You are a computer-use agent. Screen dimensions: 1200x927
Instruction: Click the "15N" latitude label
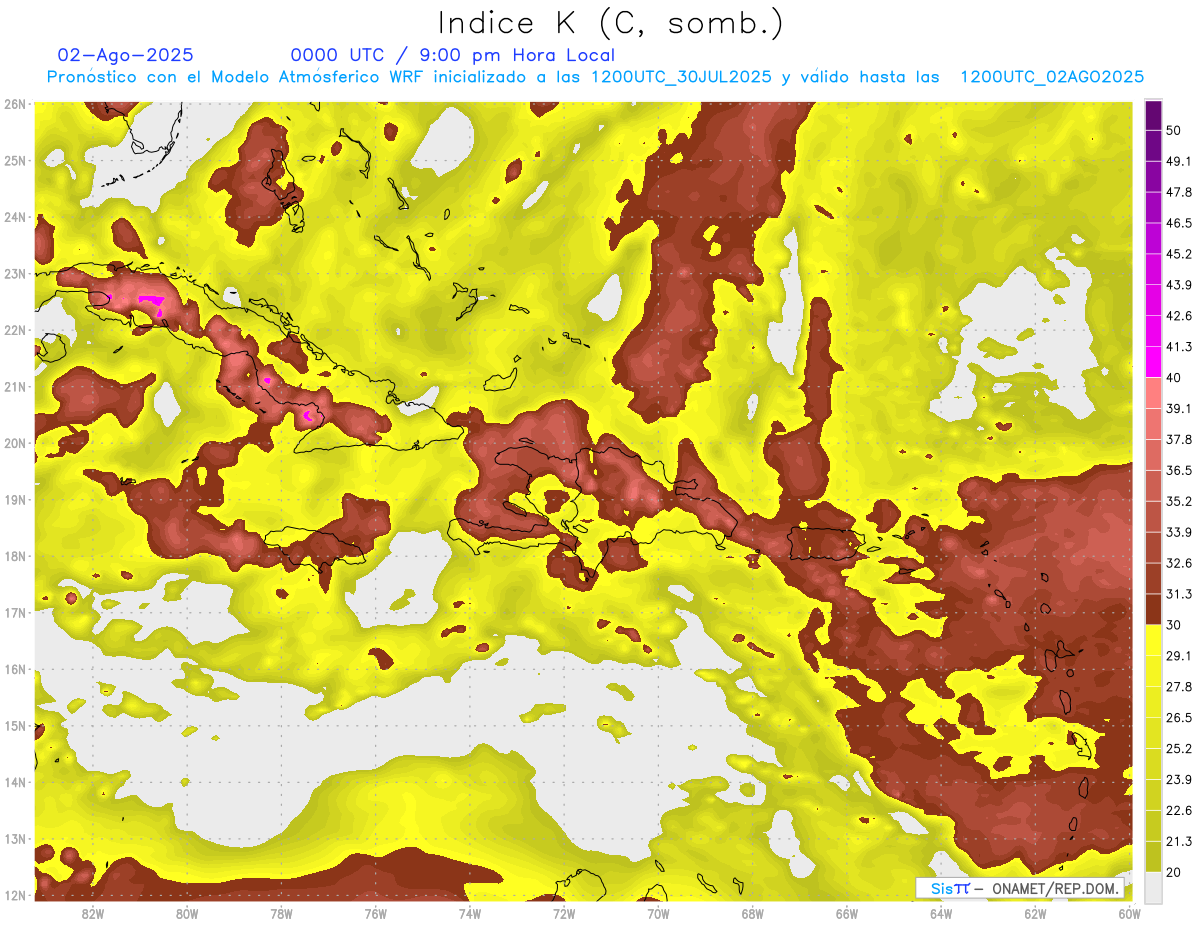tap(15, 725)
